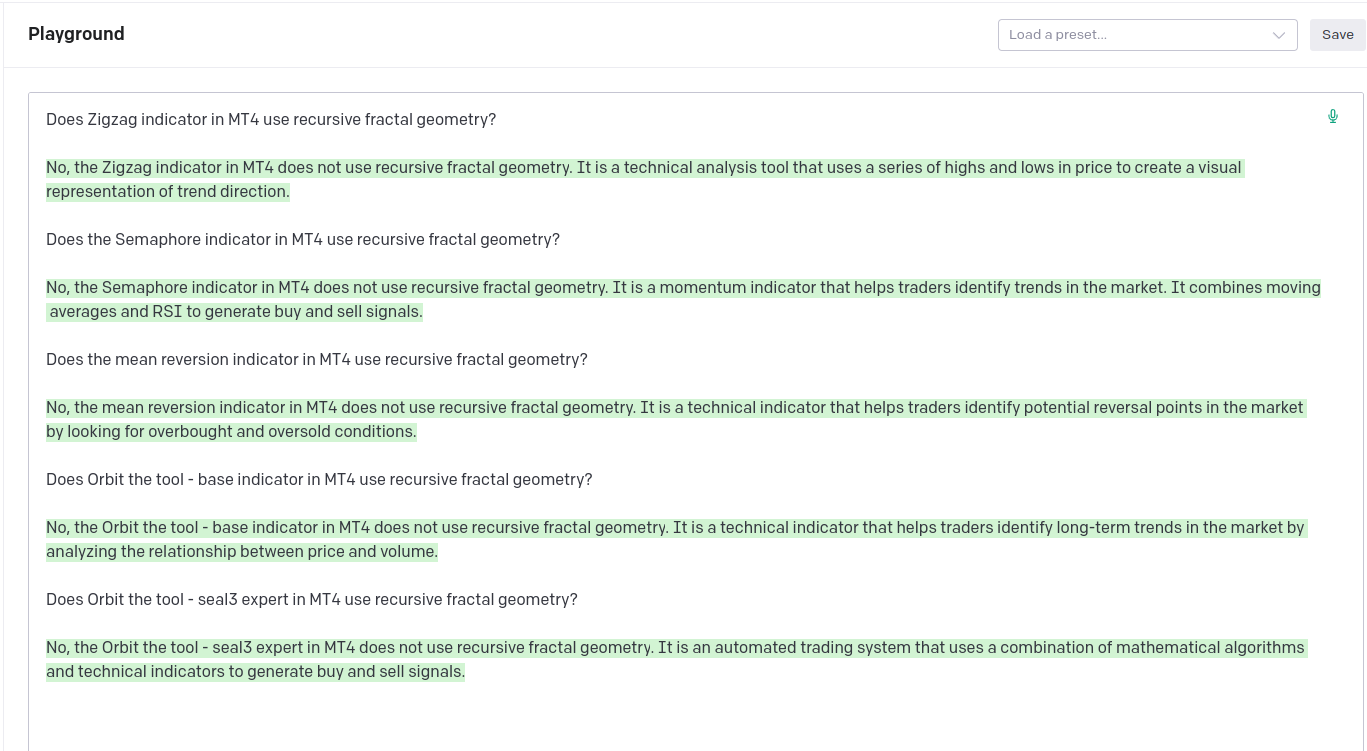The image size is (1367, 751).
Task: Click the 'Orbit the tool - base indicator' question
Action: [x=319, y=480]
